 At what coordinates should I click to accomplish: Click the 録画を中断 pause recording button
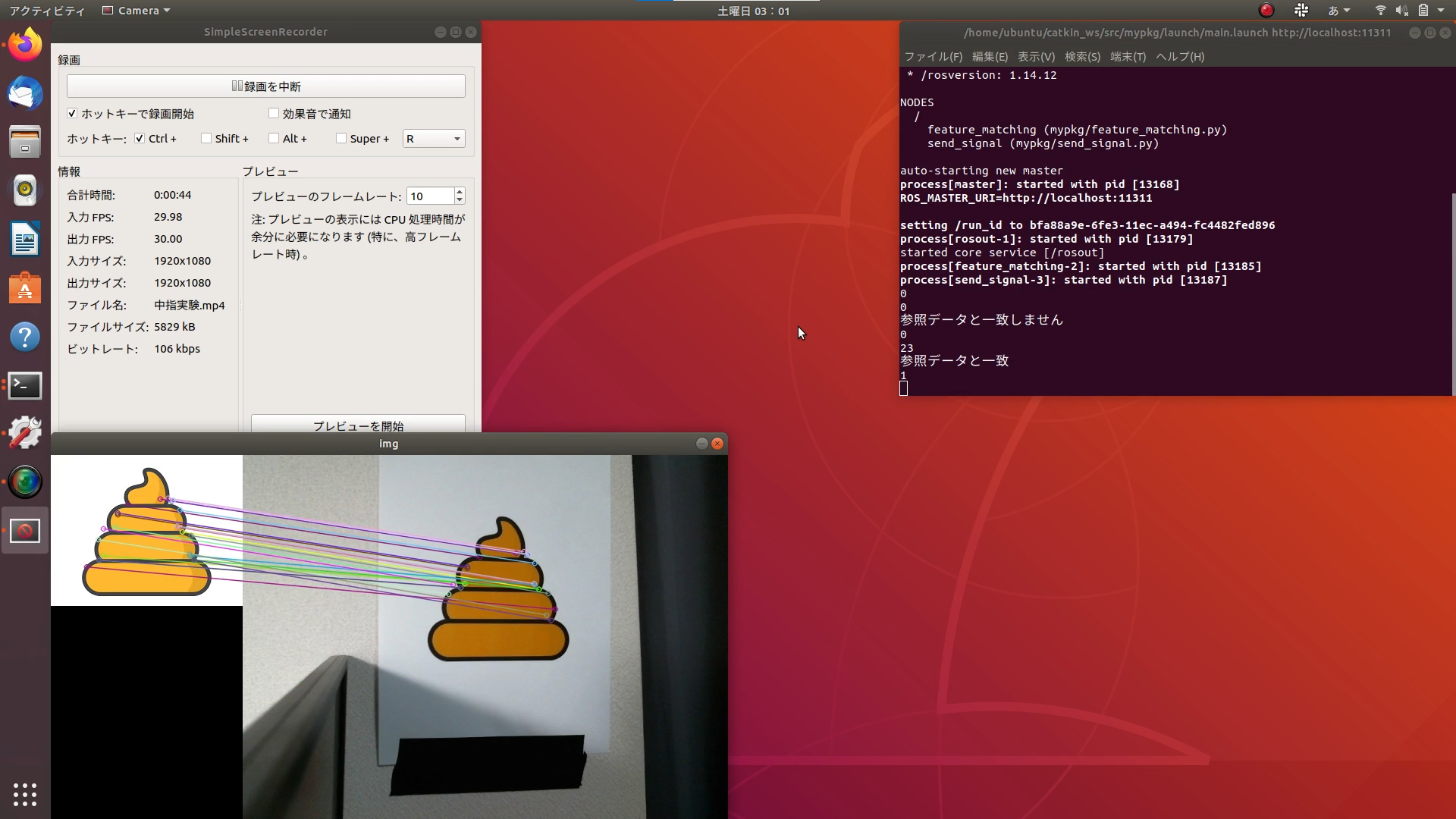pos(266,86)
